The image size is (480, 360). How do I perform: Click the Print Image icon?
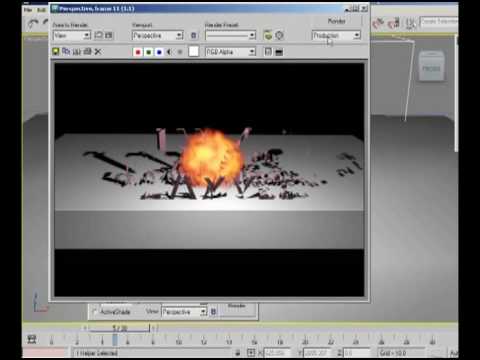tap(87, 52)
